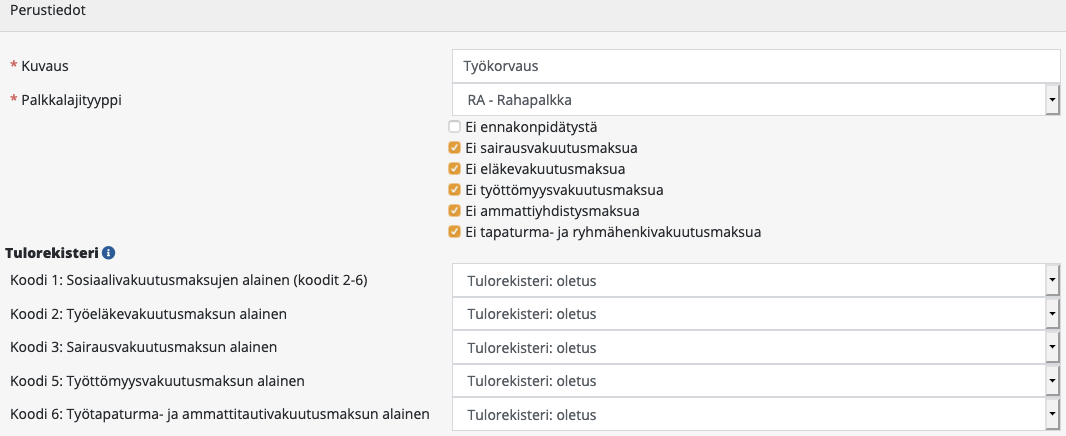Click the Tulorekisteri info icon
The height and width of the screenshot is (436, 1066).
pyautogui.click(x=108, y=254)
